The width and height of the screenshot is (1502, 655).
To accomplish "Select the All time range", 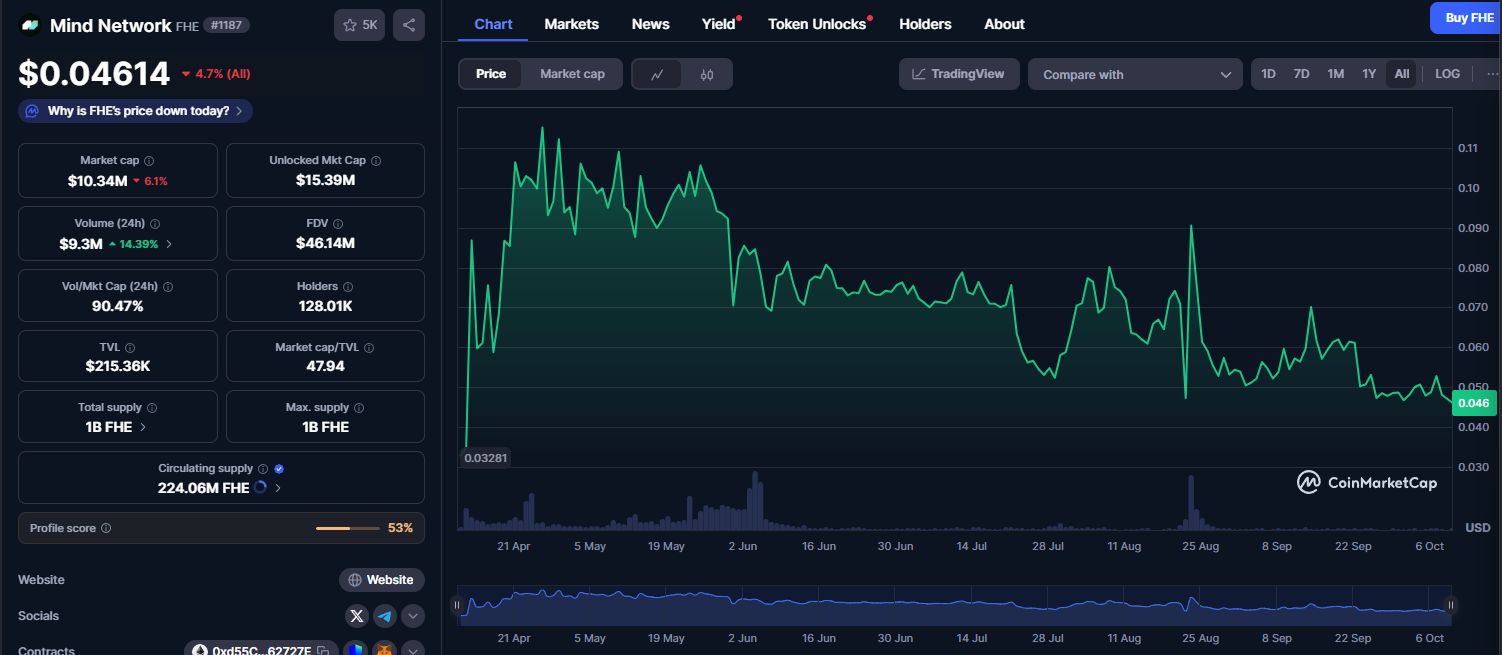I will 1401,73.
